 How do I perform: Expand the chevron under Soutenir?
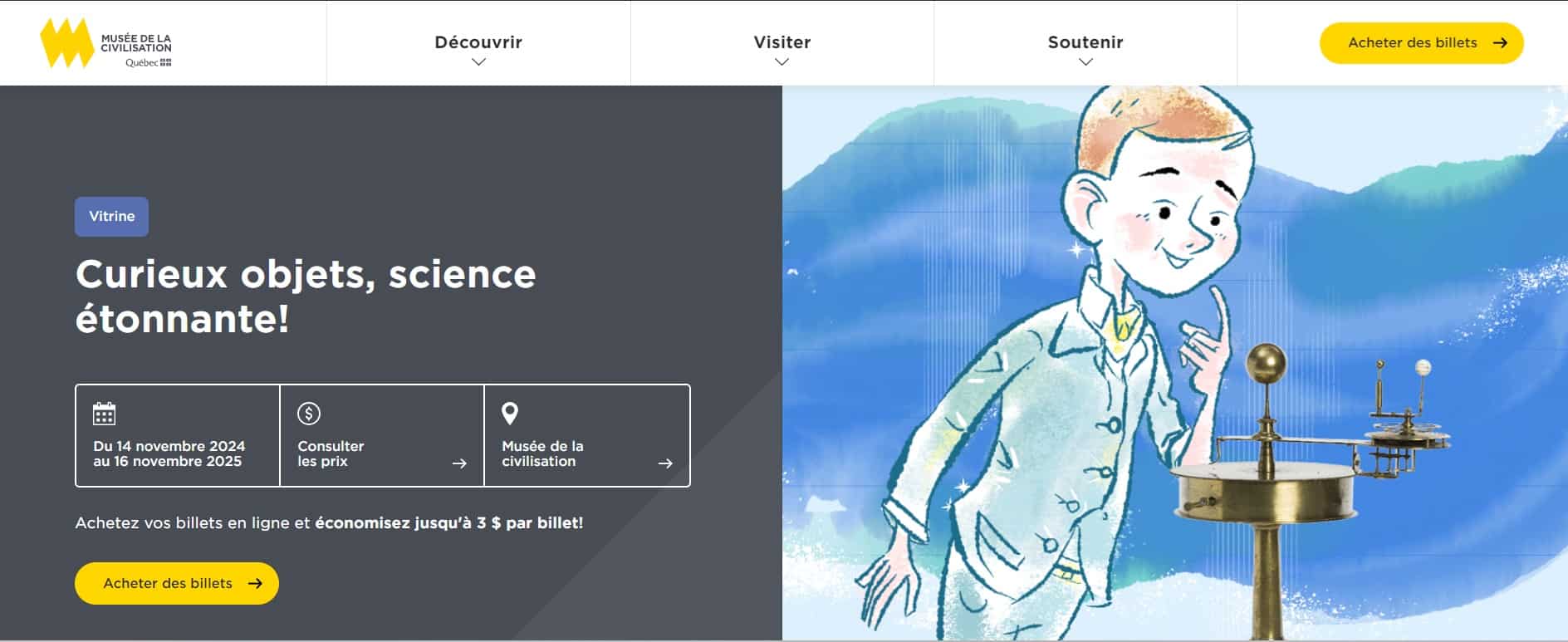pos(1085,62)
